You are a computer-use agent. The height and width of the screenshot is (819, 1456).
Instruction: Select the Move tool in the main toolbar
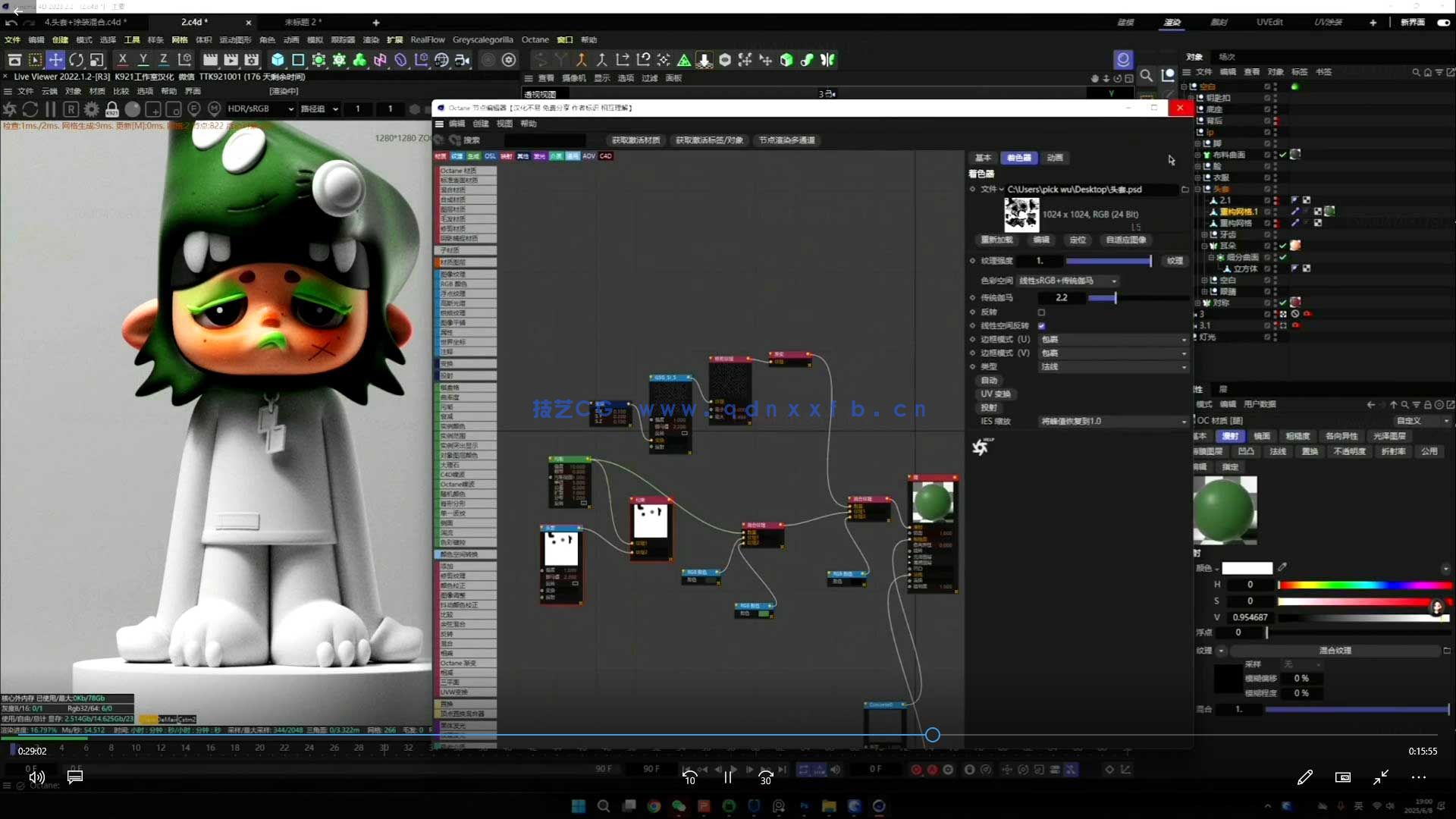point(55,59)
